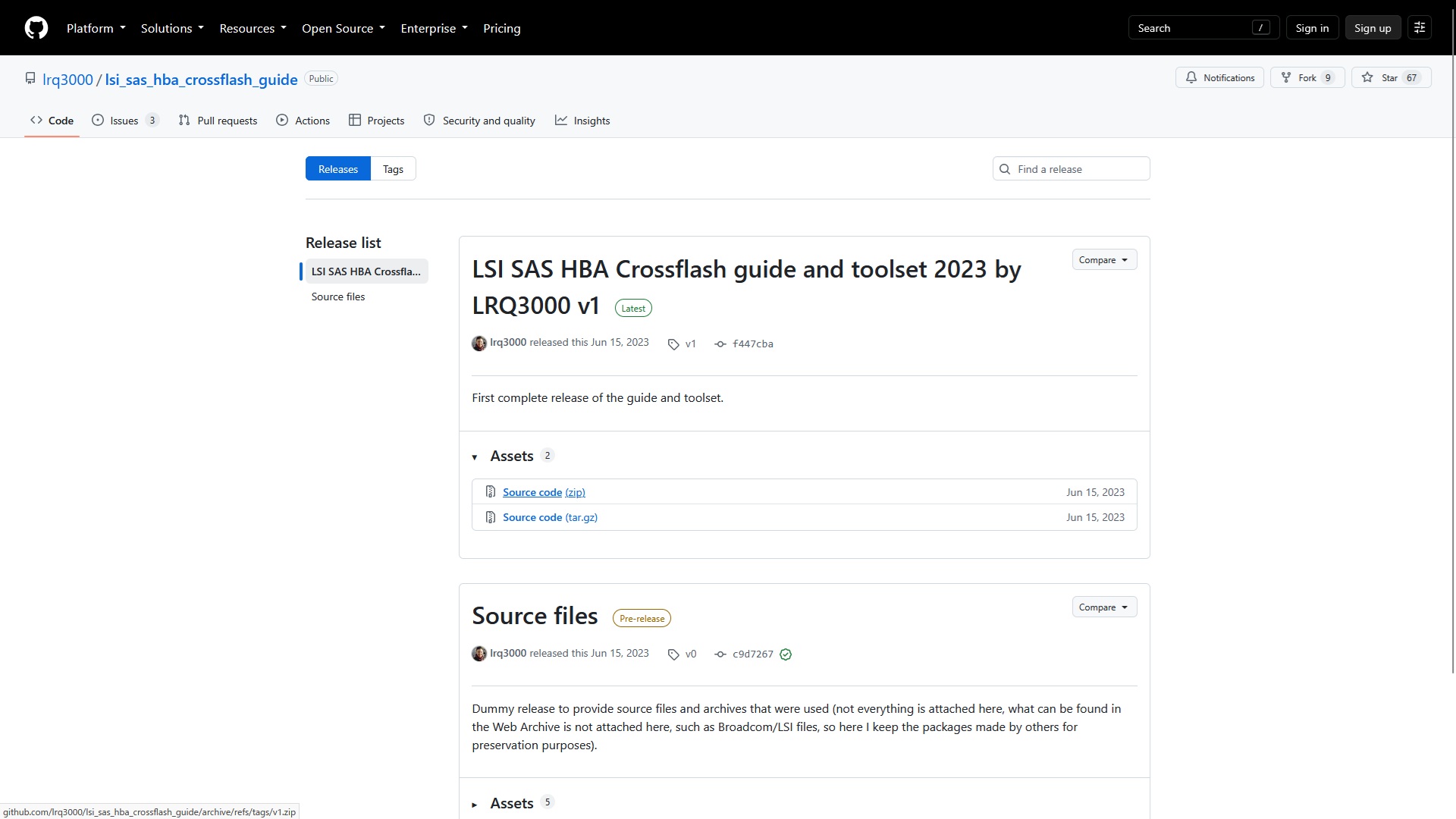The width and height of the screenshot is (1456, 819).
Task: Select LSI SAS HBA Crossfla... in release list
Action: (x=366, y=271)
